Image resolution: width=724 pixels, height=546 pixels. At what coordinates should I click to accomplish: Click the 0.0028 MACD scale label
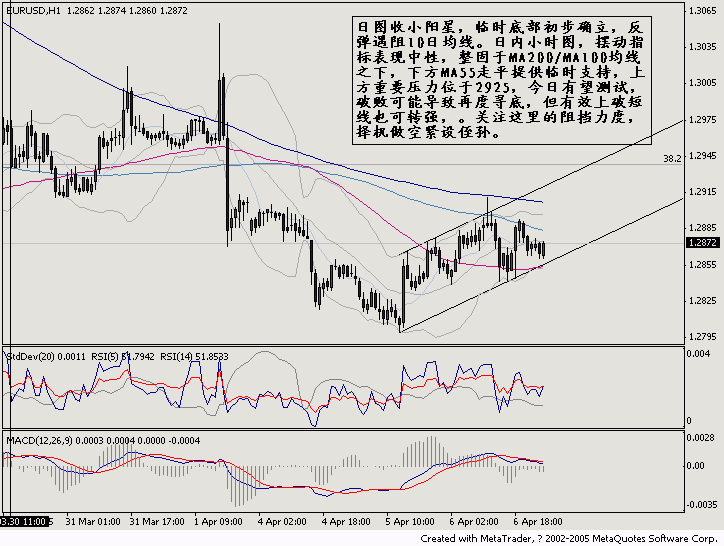[701, 437]
